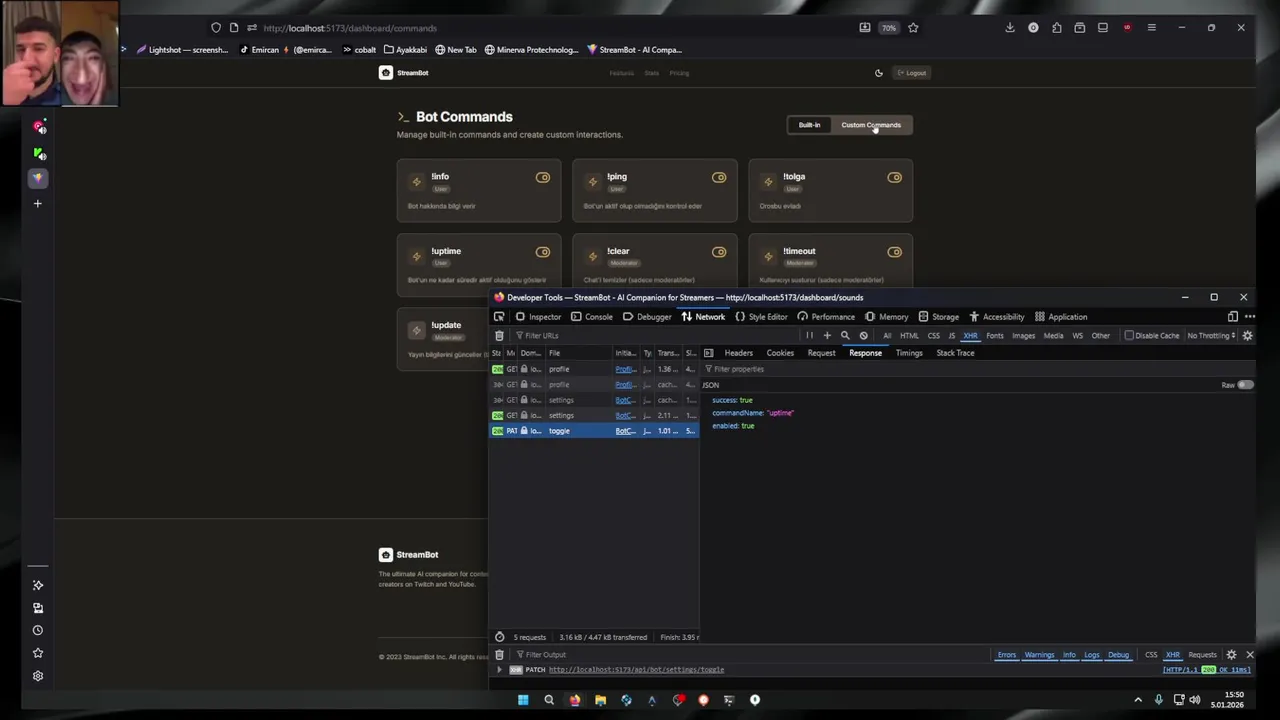Toggle the Debug console filter
1280x720 pixels.
click(x=1118, y=655)
